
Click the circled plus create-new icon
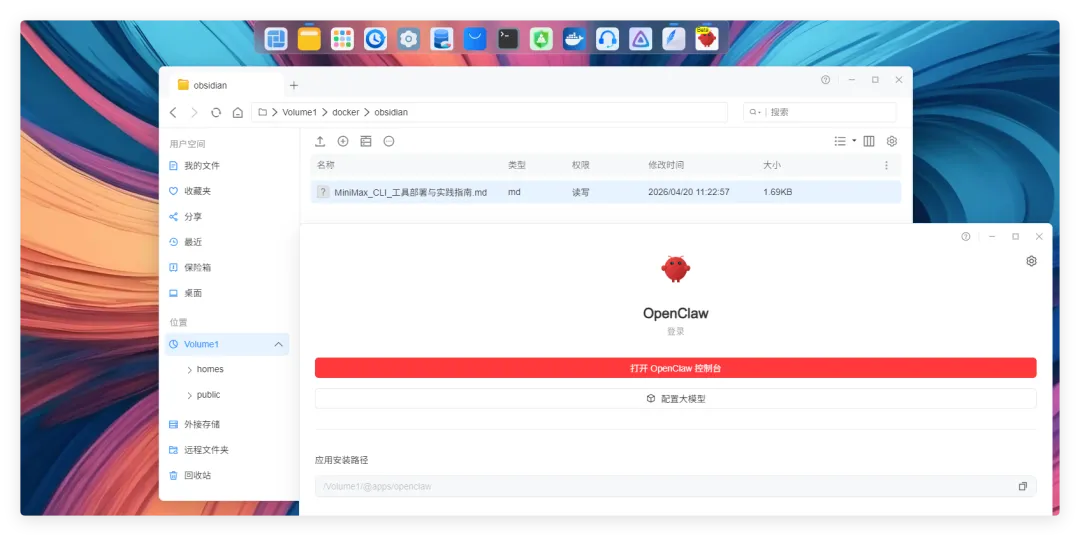point(343,141)
